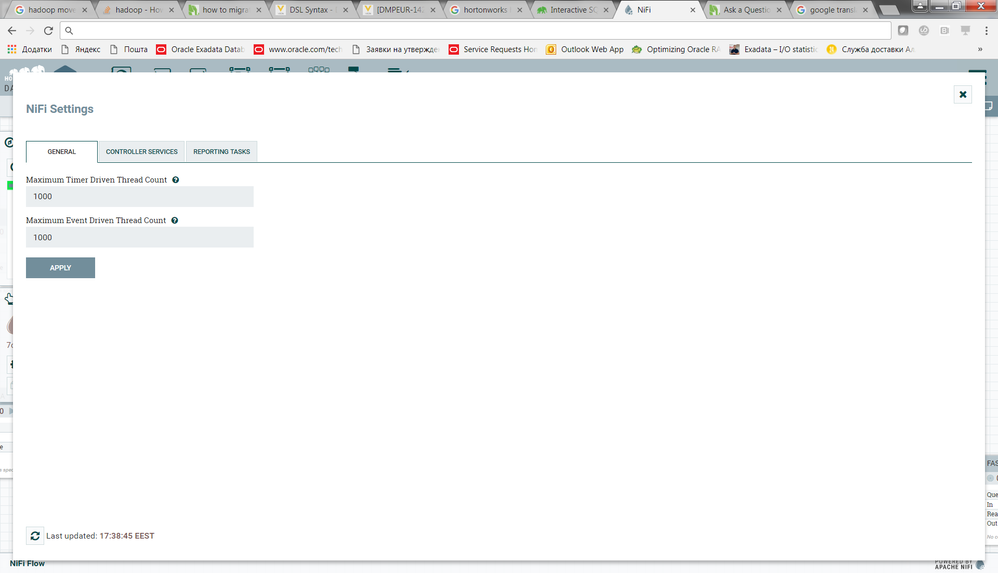
Task: Apply the thread count settings
Action: coord(60,268)
